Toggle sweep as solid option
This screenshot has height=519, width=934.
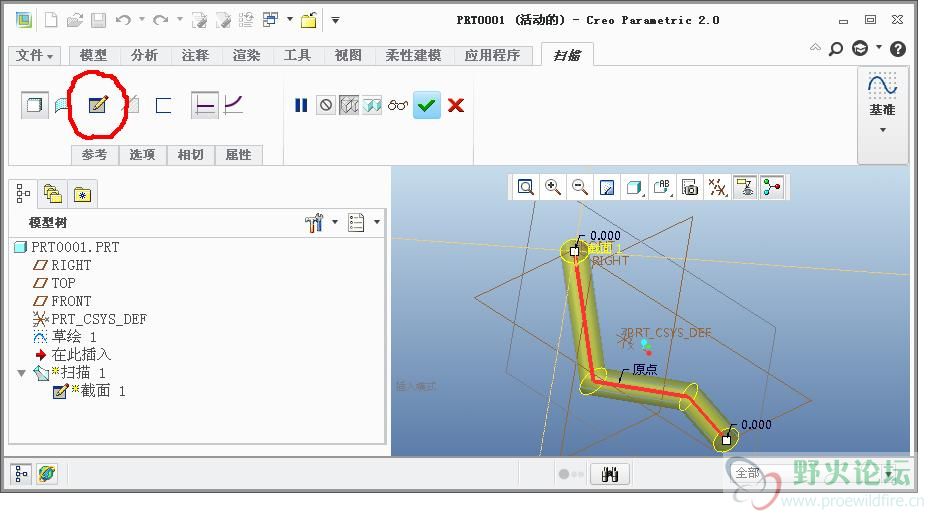pyautogui.click(x=35, y=105)
